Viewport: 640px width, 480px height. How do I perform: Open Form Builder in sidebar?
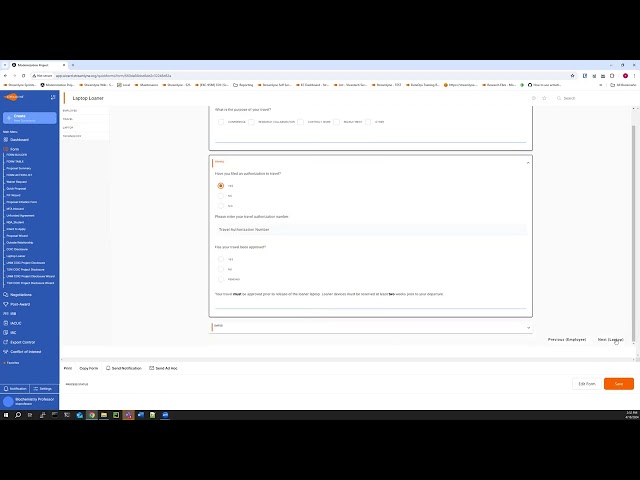click(x=17, y=155)
